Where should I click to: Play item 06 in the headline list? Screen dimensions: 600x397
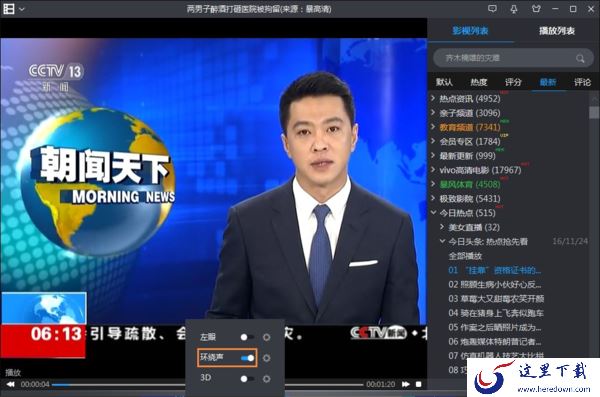pyautogui.click(x=495, y=341)
